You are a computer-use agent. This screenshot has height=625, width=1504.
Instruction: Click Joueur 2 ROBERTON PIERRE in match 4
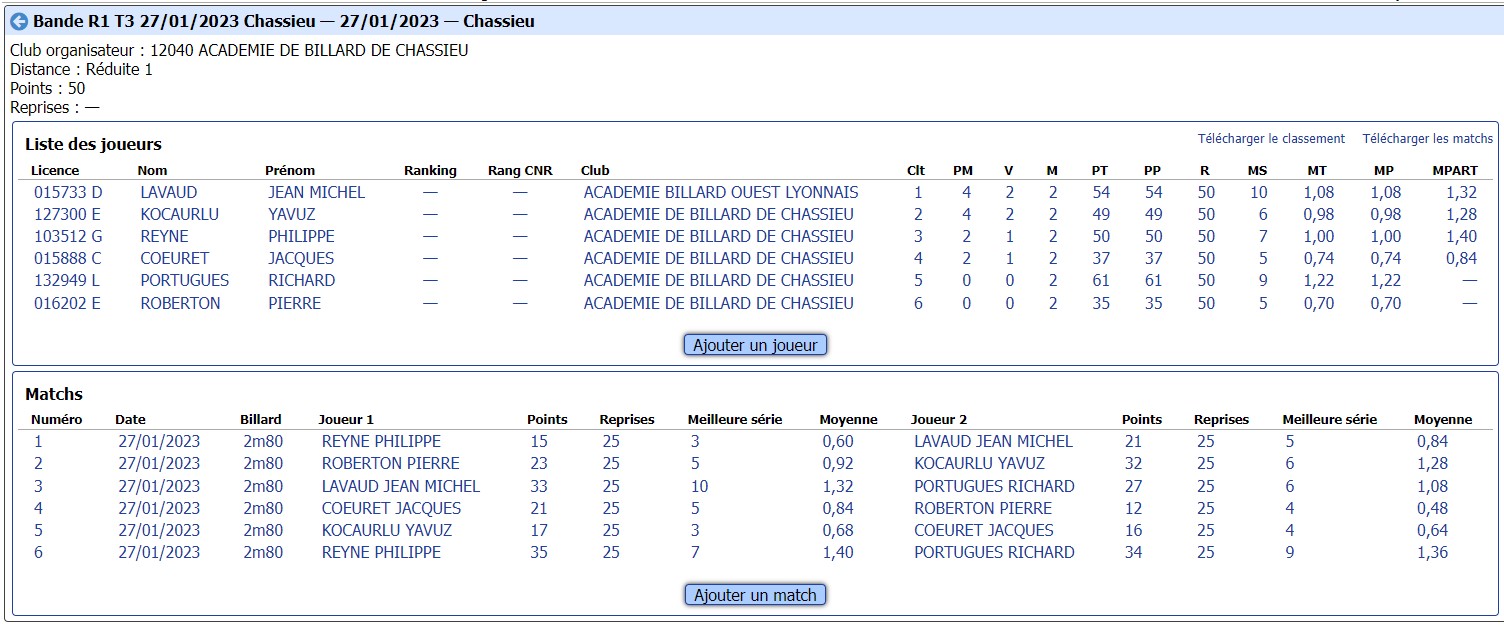point(983,508)
